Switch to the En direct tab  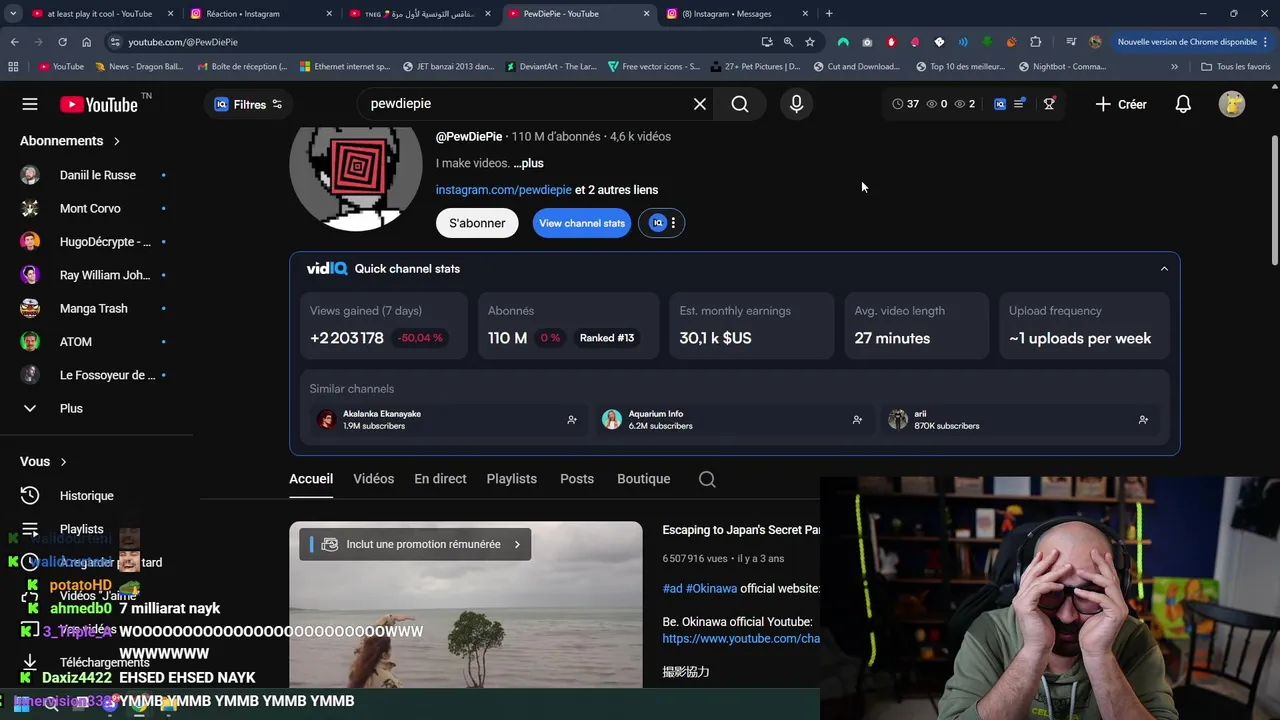coord(440,479)
